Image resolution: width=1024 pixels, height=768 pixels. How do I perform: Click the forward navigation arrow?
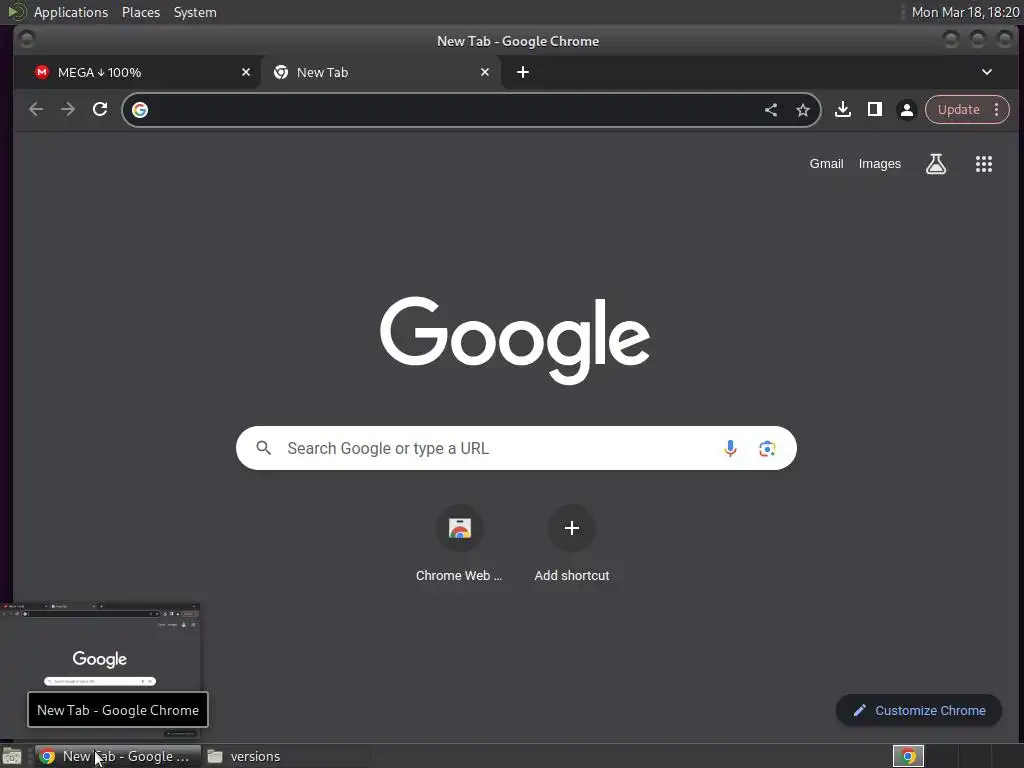[68, 110]
